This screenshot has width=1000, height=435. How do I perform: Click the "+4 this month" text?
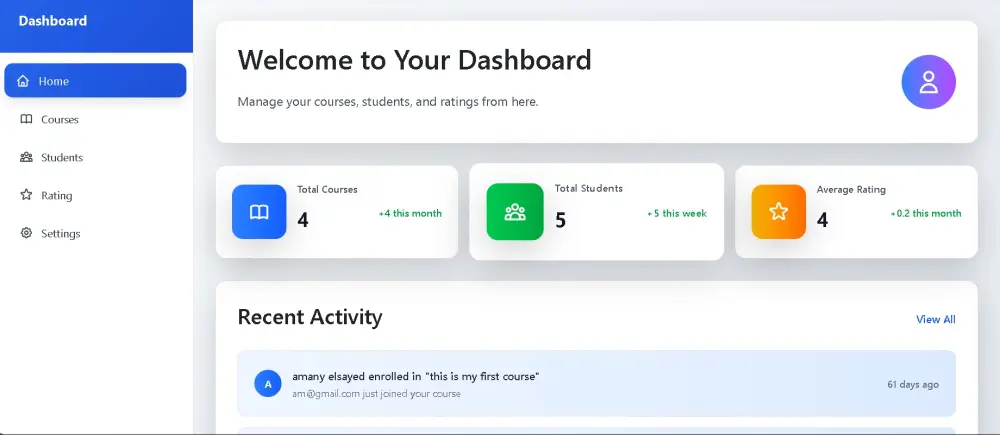pos(410,214)
